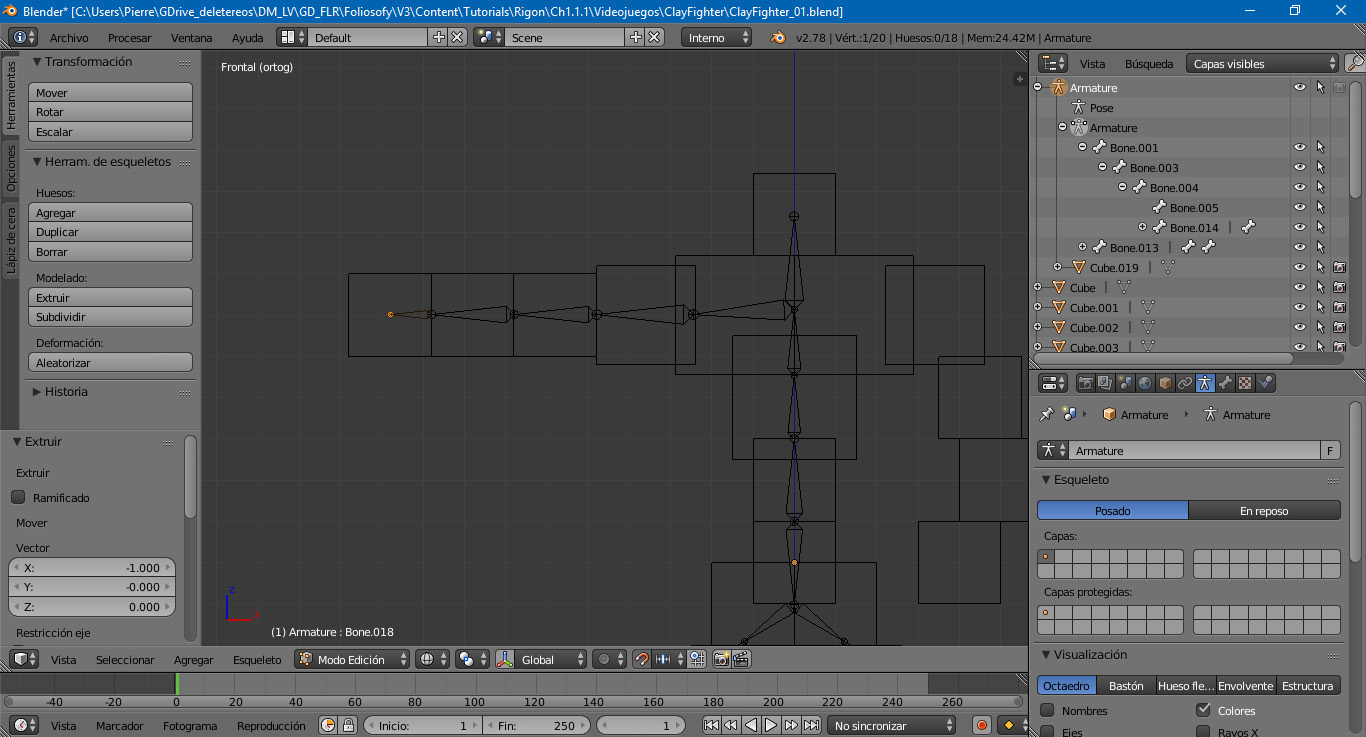Click the OpenGL render animation clapper icon
Screen dimensions: 1366x737
741,659
